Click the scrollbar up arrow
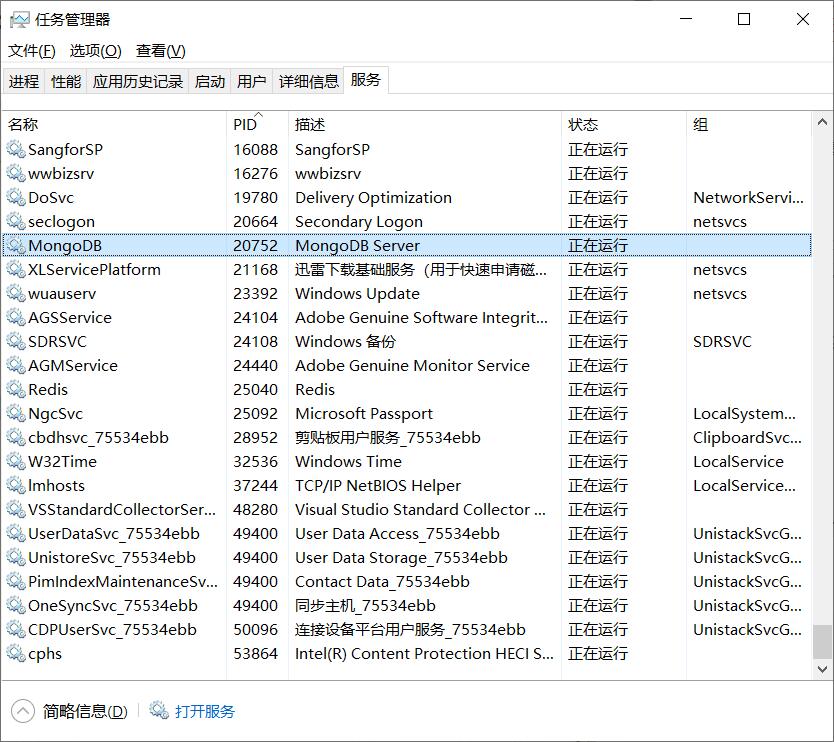The height and width of the screenshot is (742, 834). pyautogui.click(x=822, y=122)
